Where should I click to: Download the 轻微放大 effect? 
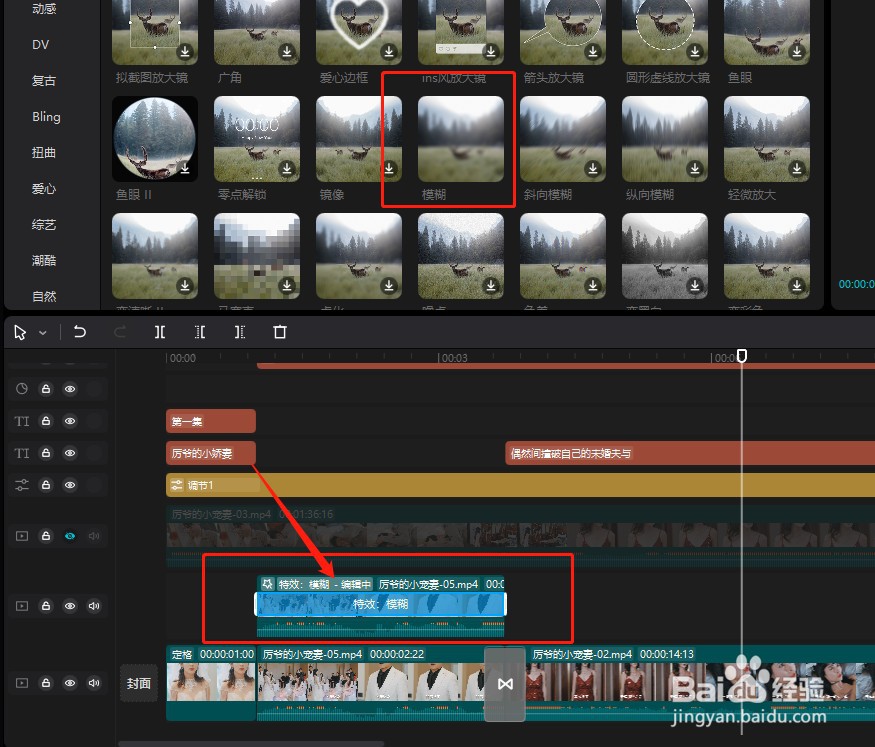(797, 168)
